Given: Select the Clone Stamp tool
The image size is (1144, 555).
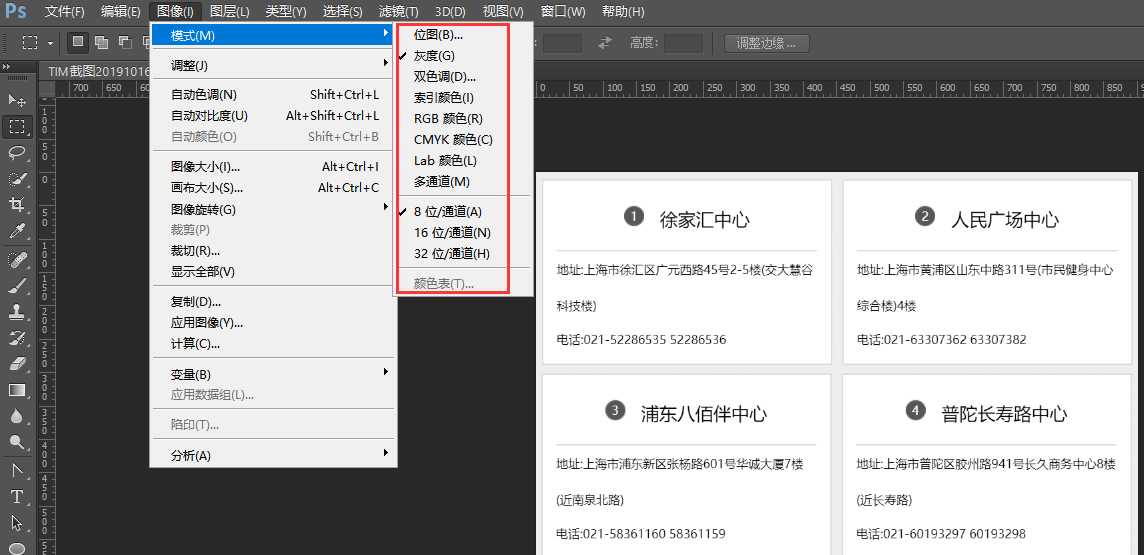Looking at the screenshot, I should [x=16, y=311].
